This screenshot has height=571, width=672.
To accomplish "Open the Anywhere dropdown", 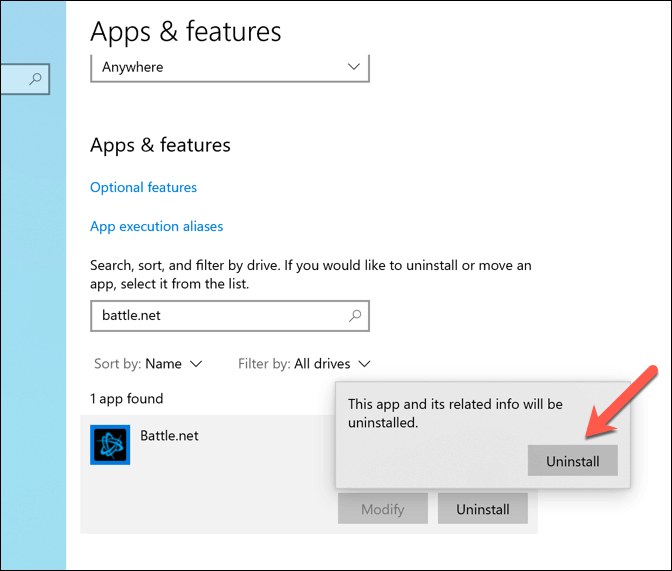I will click(229, 68).
